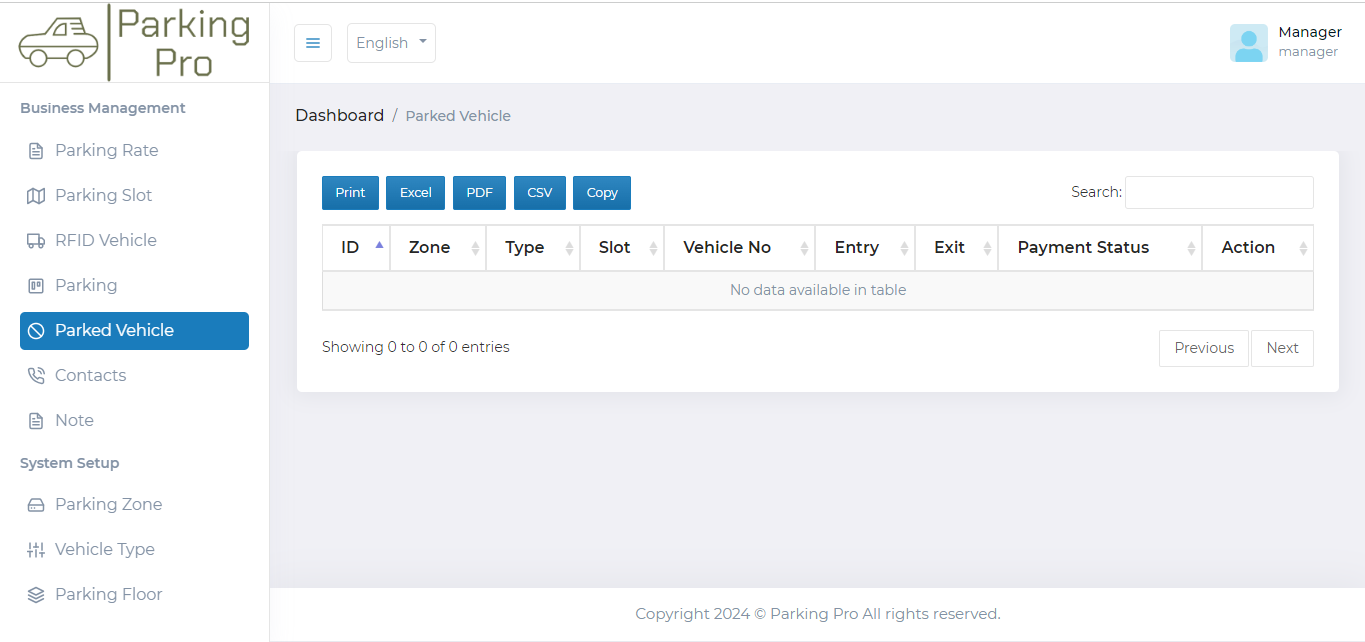1365x642 pixels.
Task: Click the Contacts phone icon
Action: coord(36,376)
